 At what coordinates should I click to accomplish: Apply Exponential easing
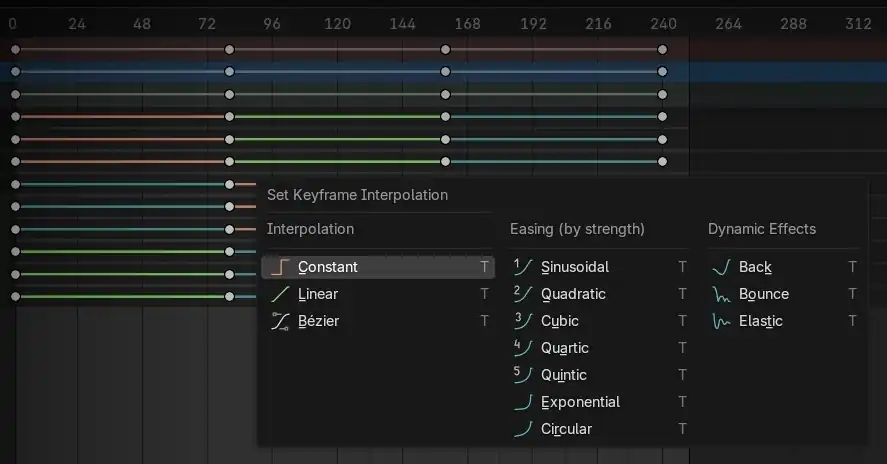pyautogui.click(x=580, y=402)
